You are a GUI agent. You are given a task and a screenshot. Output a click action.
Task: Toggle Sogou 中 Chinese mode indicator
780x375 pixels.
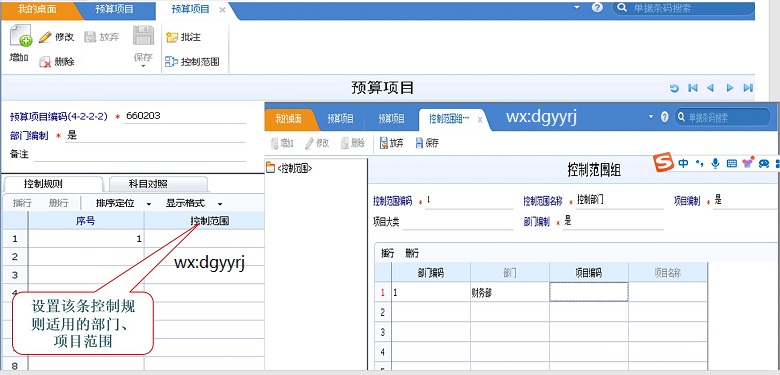coord(683,163)
